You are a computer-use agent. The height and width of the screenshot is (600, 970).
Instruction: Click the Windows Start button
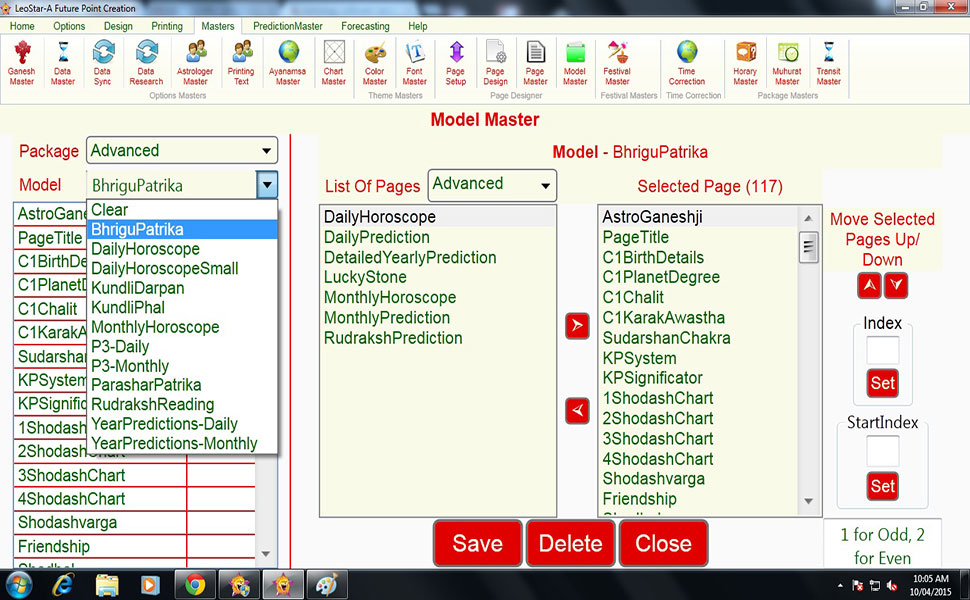pyautogui.click(x=19, y=585)
